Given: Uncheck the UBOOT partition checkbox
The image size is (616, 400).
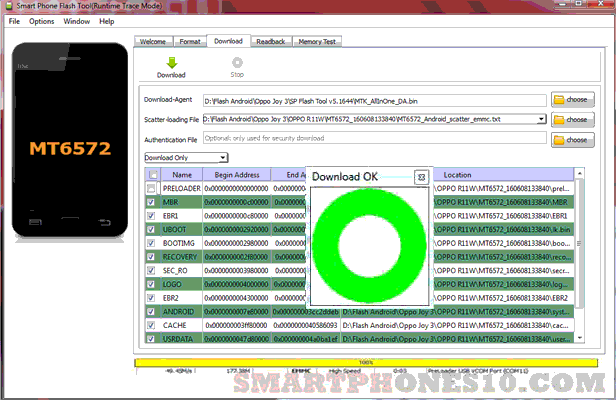Looking at the screenshot, I should (x=151, y=229).
